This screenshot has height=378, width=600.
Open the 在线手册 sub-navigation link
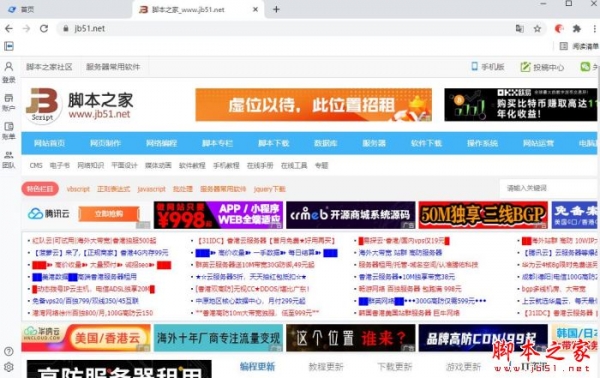[x=260, y=165]
